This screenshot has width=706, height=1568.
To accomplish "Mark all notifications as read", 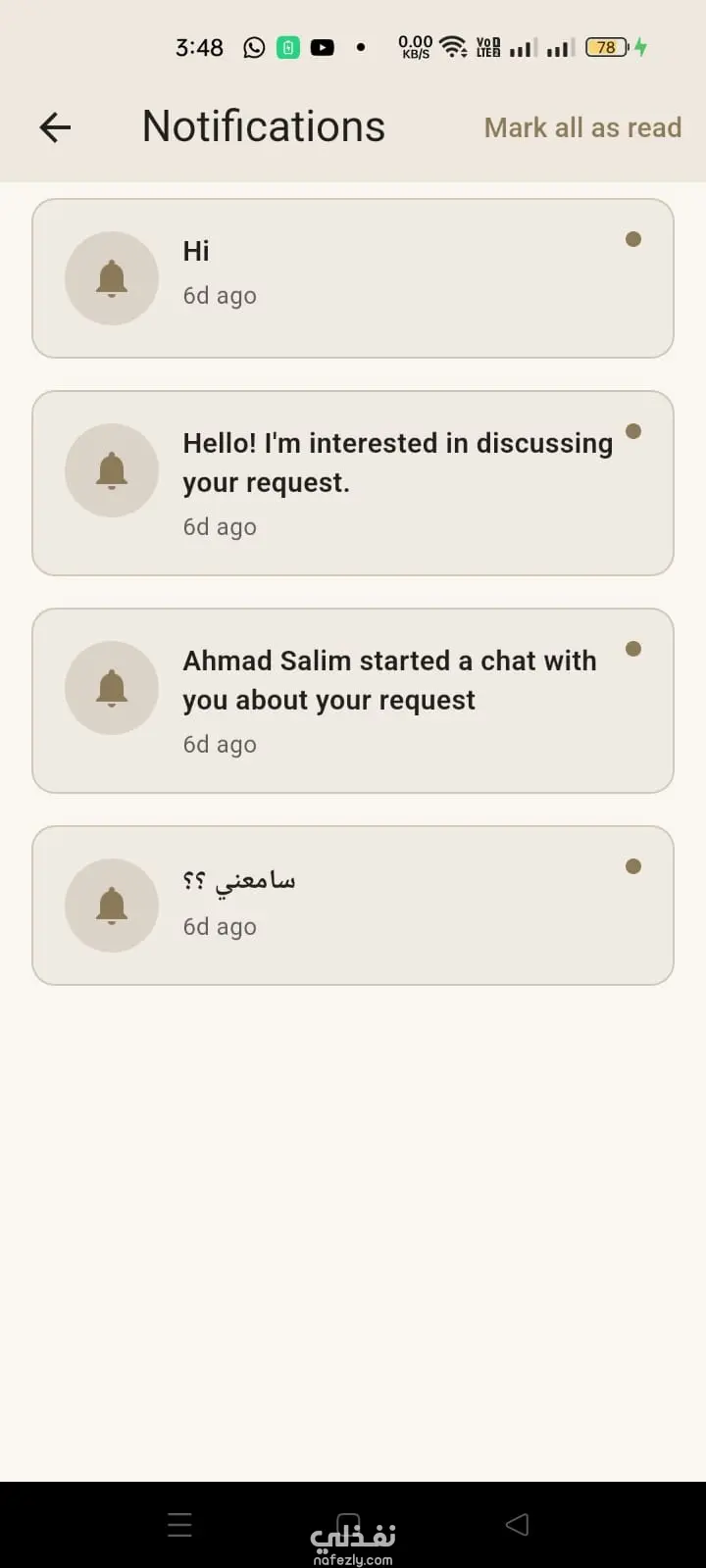I will click(582, 128).
